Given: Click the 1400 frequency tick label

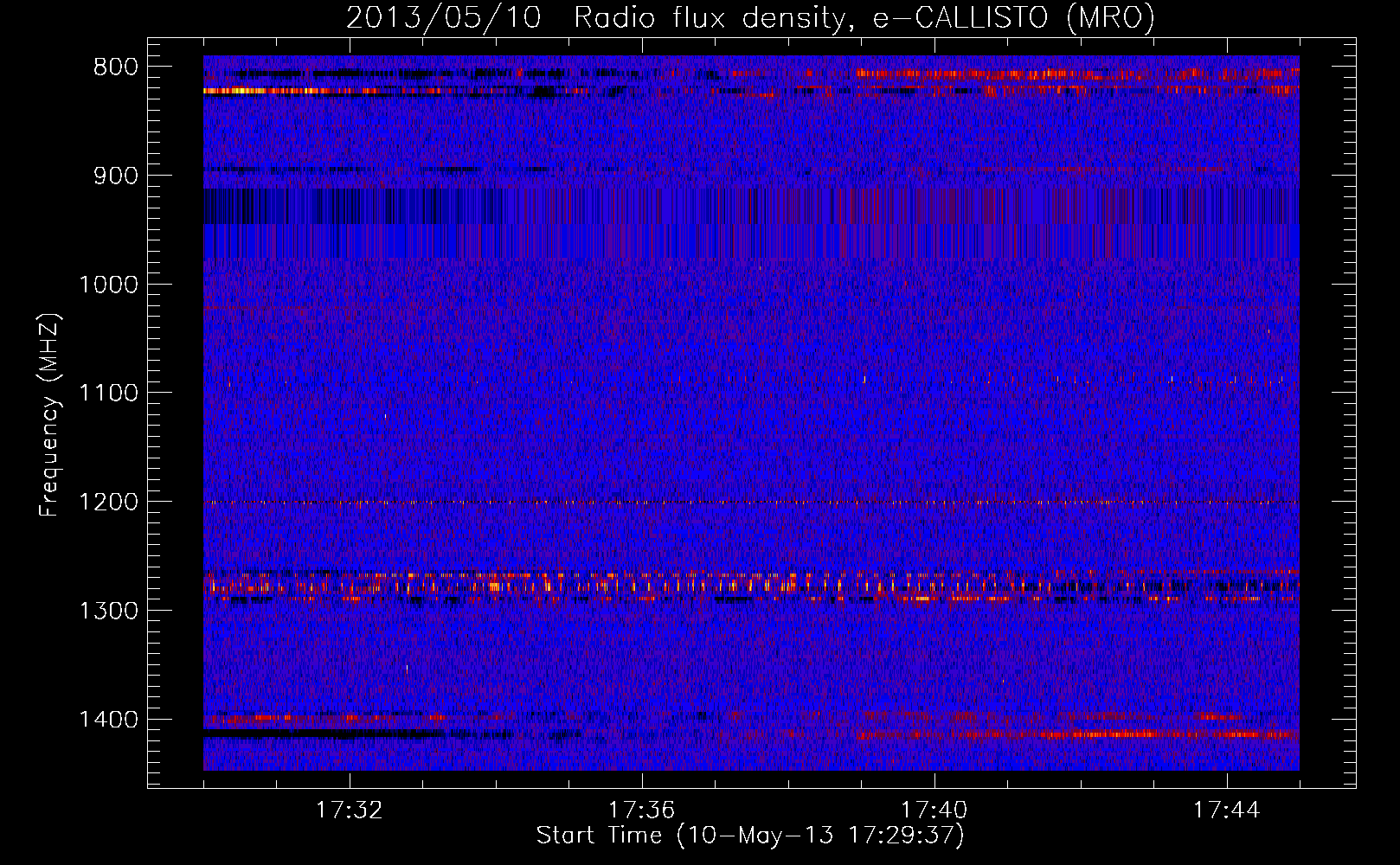Looking at the screenshot, I should (x=109, y=720).
